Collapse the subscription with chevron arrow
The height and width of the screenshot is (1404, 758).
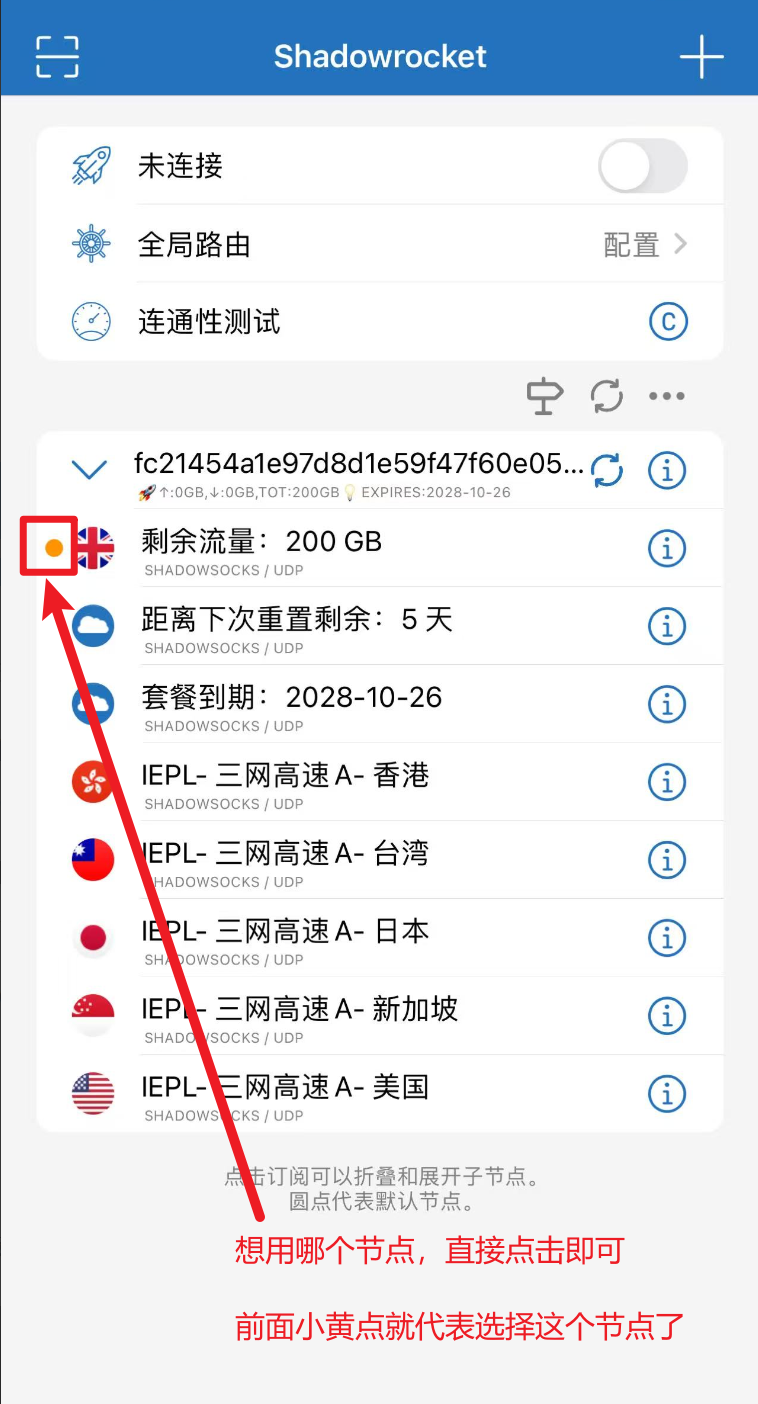click(x=90, y=468)
